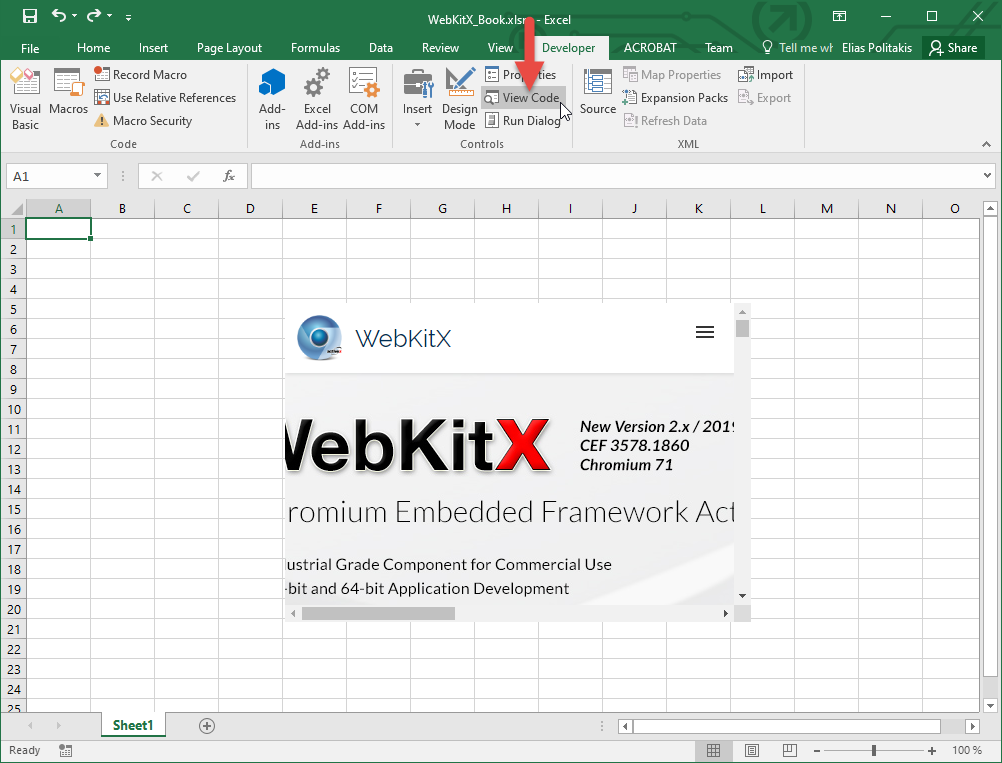The height and width of the screenshot is (763, 1002).
Task: Click the zoom slider handle
Action: [x=874, y=750]
